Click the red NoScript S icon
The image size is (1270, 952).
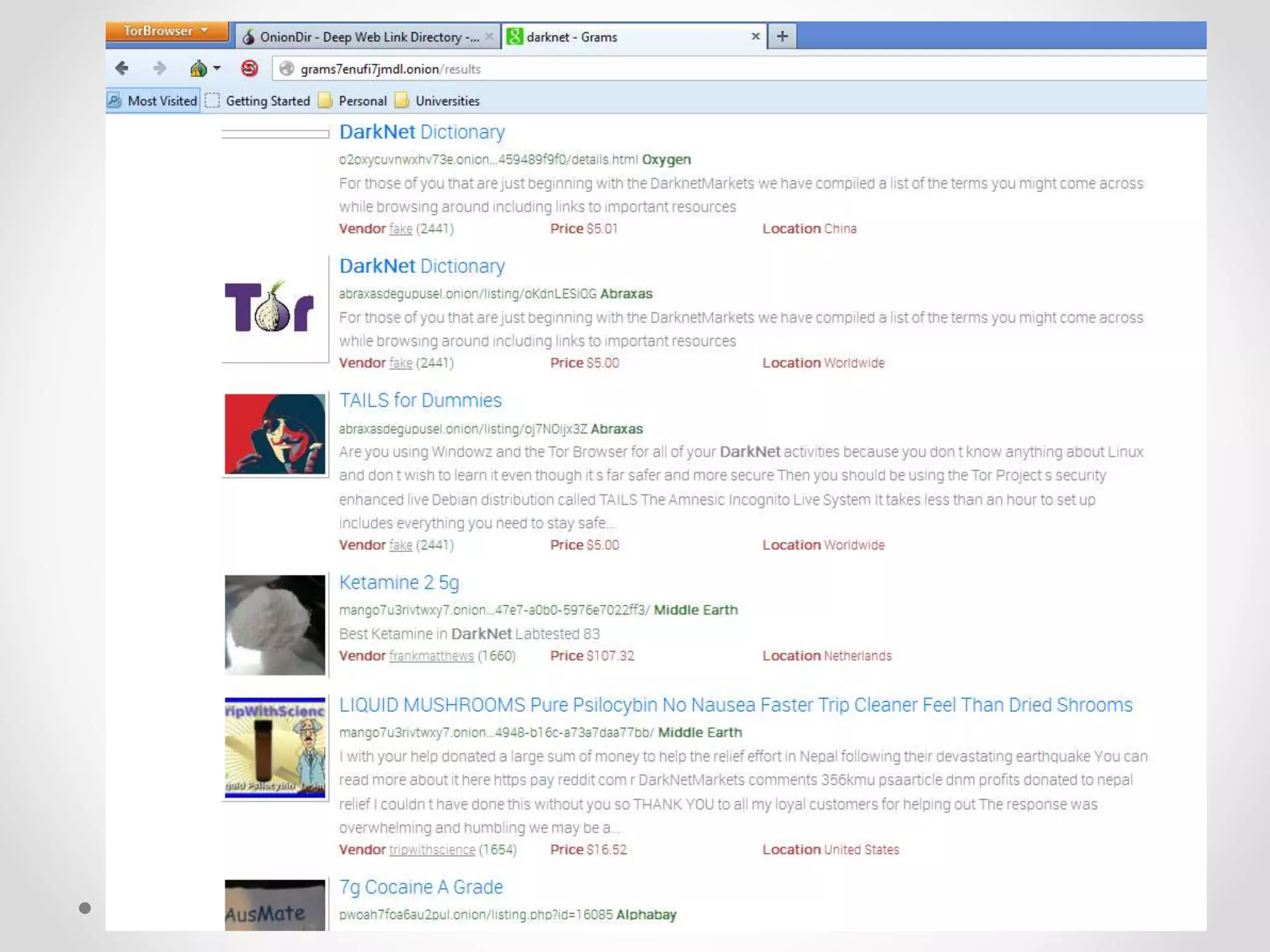point(249,68)
